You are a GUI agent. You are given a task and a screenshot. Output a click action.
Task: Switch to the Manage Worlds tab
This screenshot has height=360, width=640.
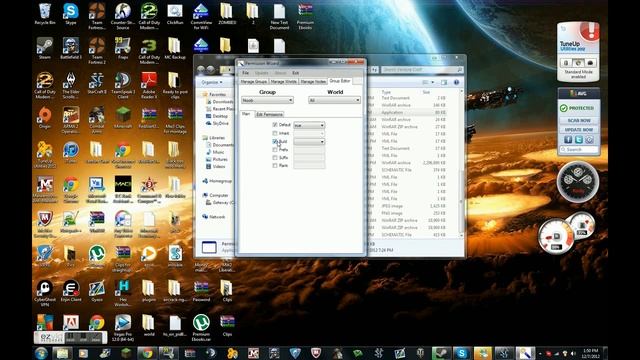click(x=284, y=82)
